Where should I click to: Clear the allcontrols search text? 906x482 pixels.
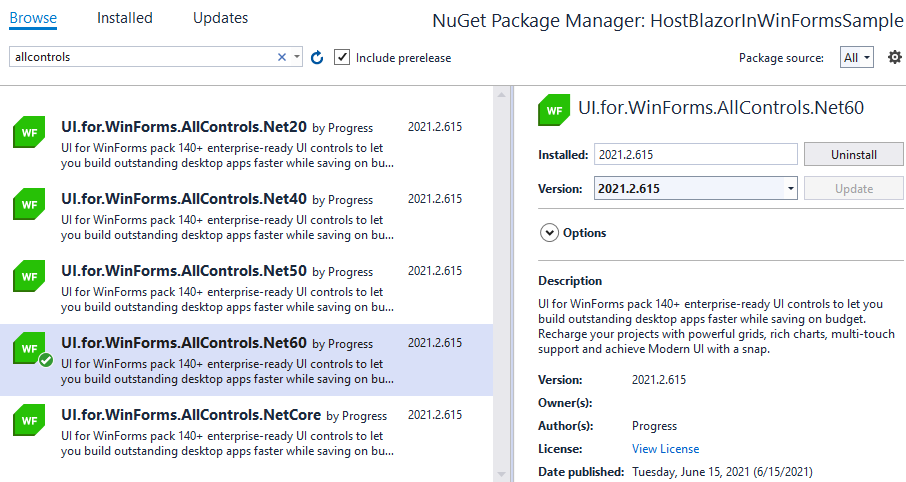click(281, 57)
